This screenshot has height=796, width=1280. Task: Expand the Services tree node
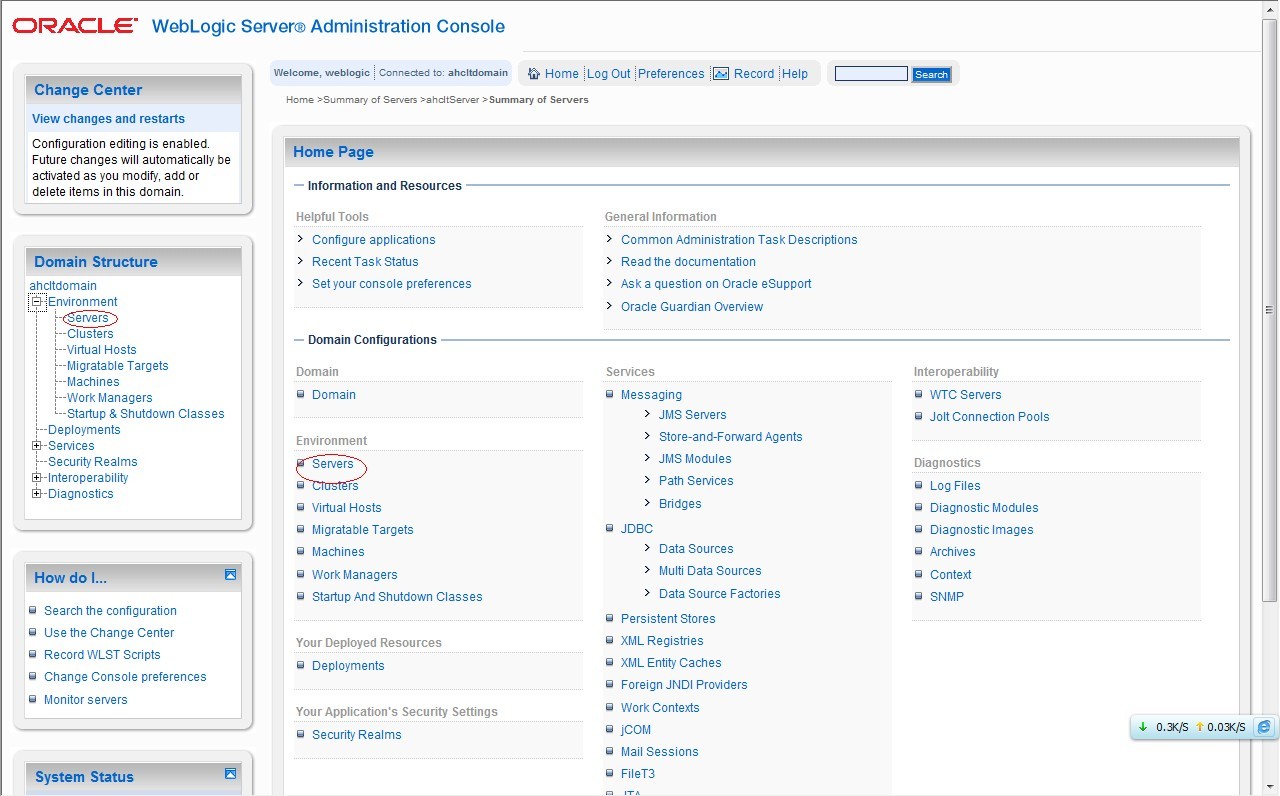coord(37,446)
